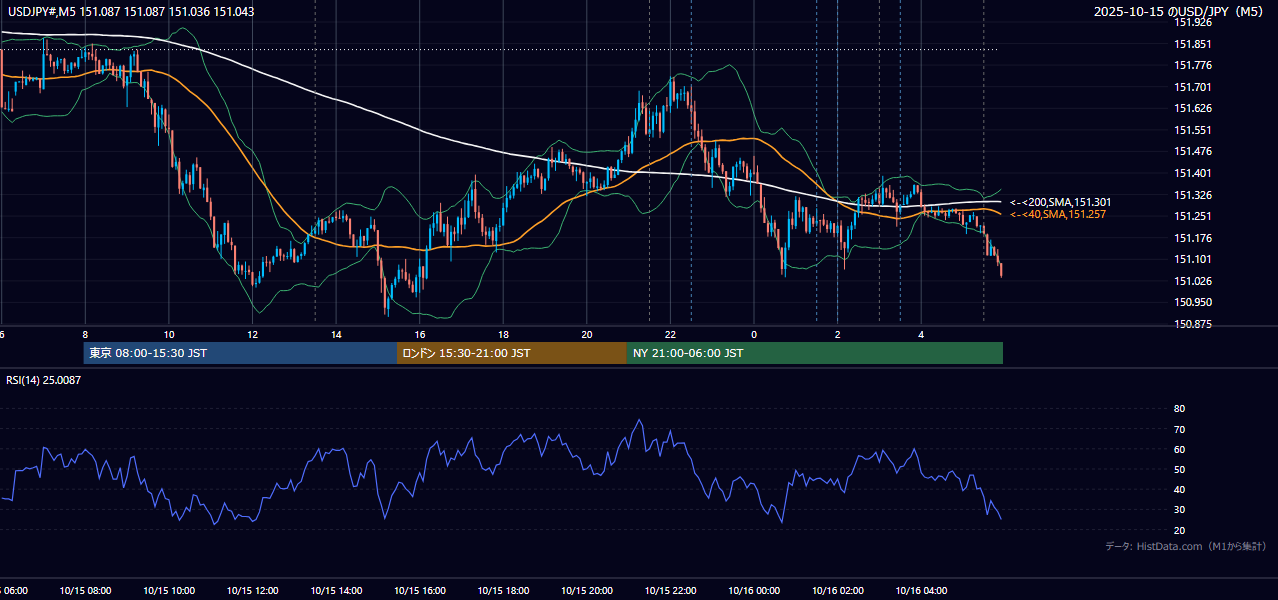
Task: Click the 10/15 18:00 date axis label
Action: coord(503,591)
